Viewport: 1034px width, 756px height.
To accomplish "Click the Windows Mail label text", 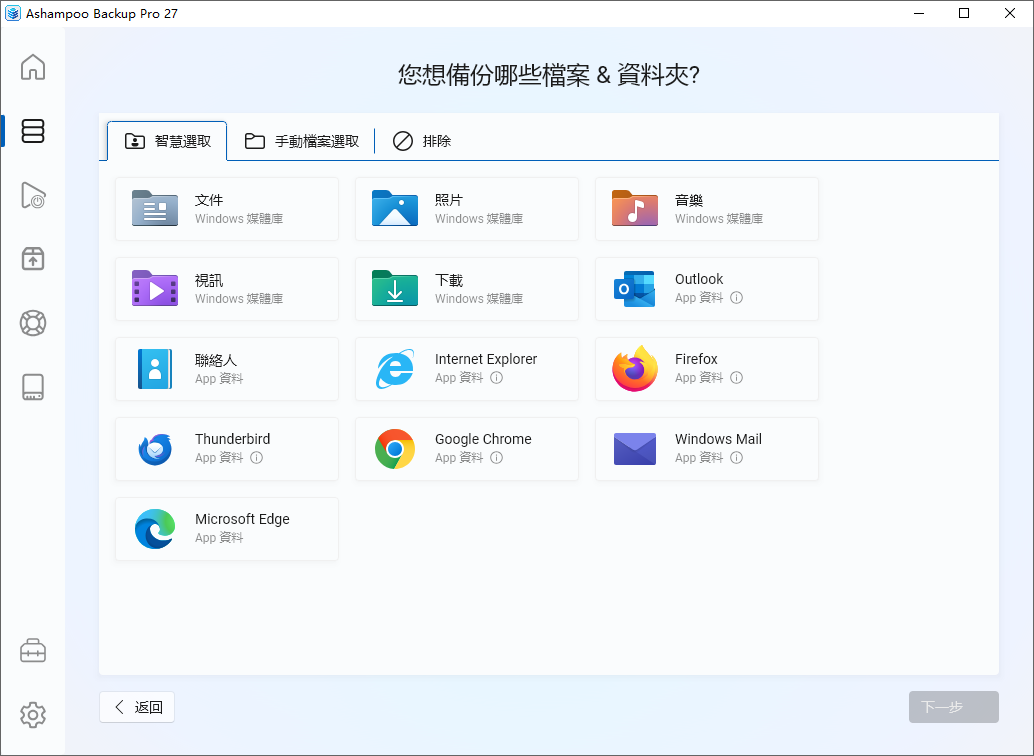I will coord(719,439).
